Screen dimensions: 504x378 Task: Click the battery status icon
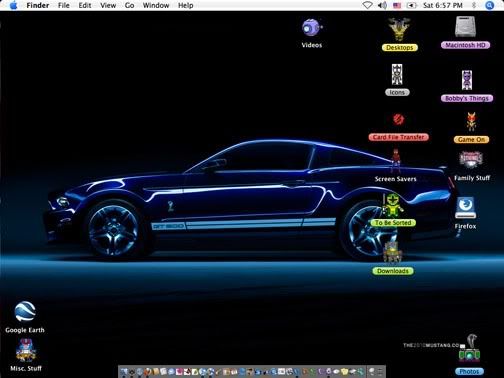412,5
